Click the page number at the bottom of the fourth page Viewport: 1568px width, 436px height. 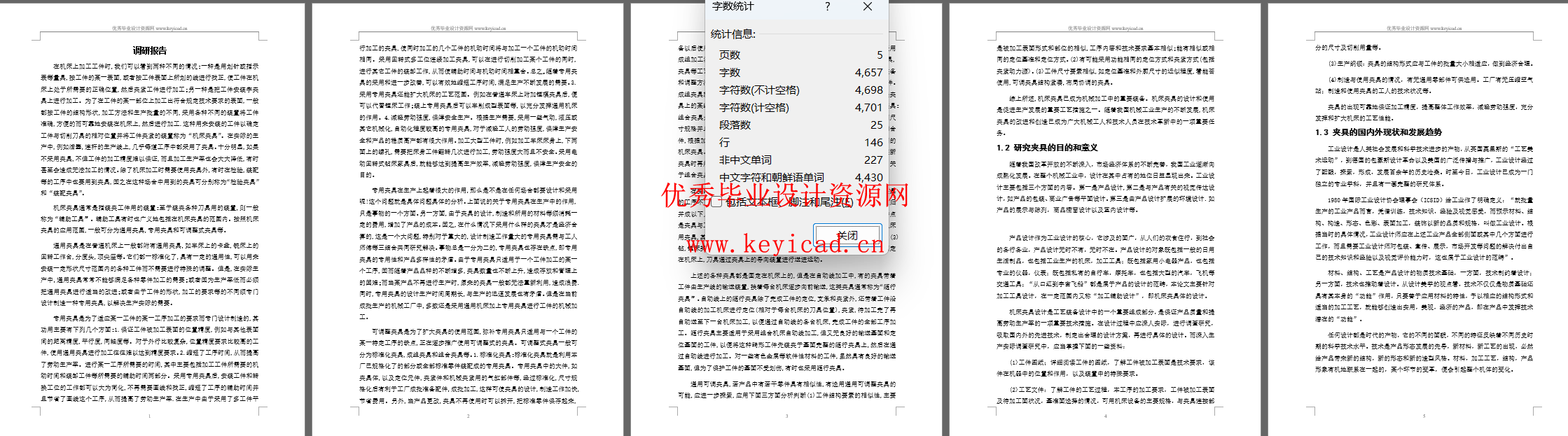pyautogui.click(x=1105, y=416)
